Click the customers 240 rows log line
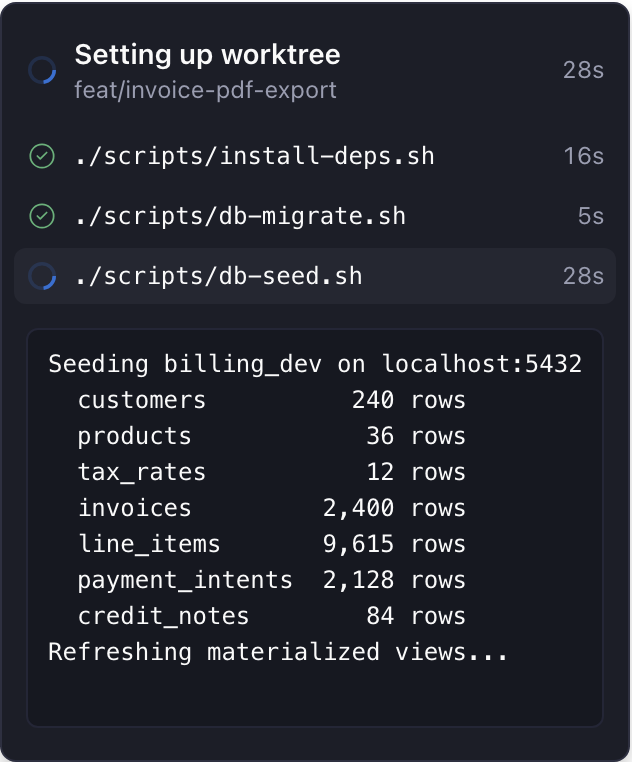 271,400
